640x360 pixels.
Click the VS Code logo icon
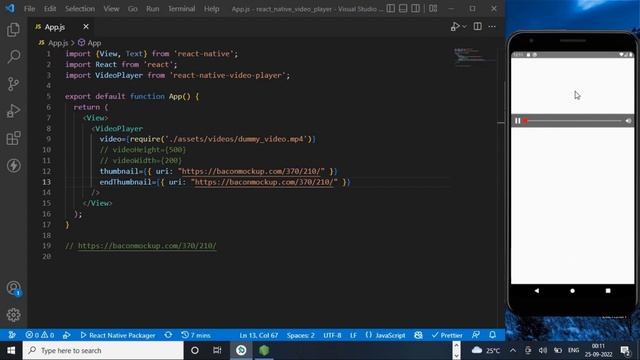point(10,8)
